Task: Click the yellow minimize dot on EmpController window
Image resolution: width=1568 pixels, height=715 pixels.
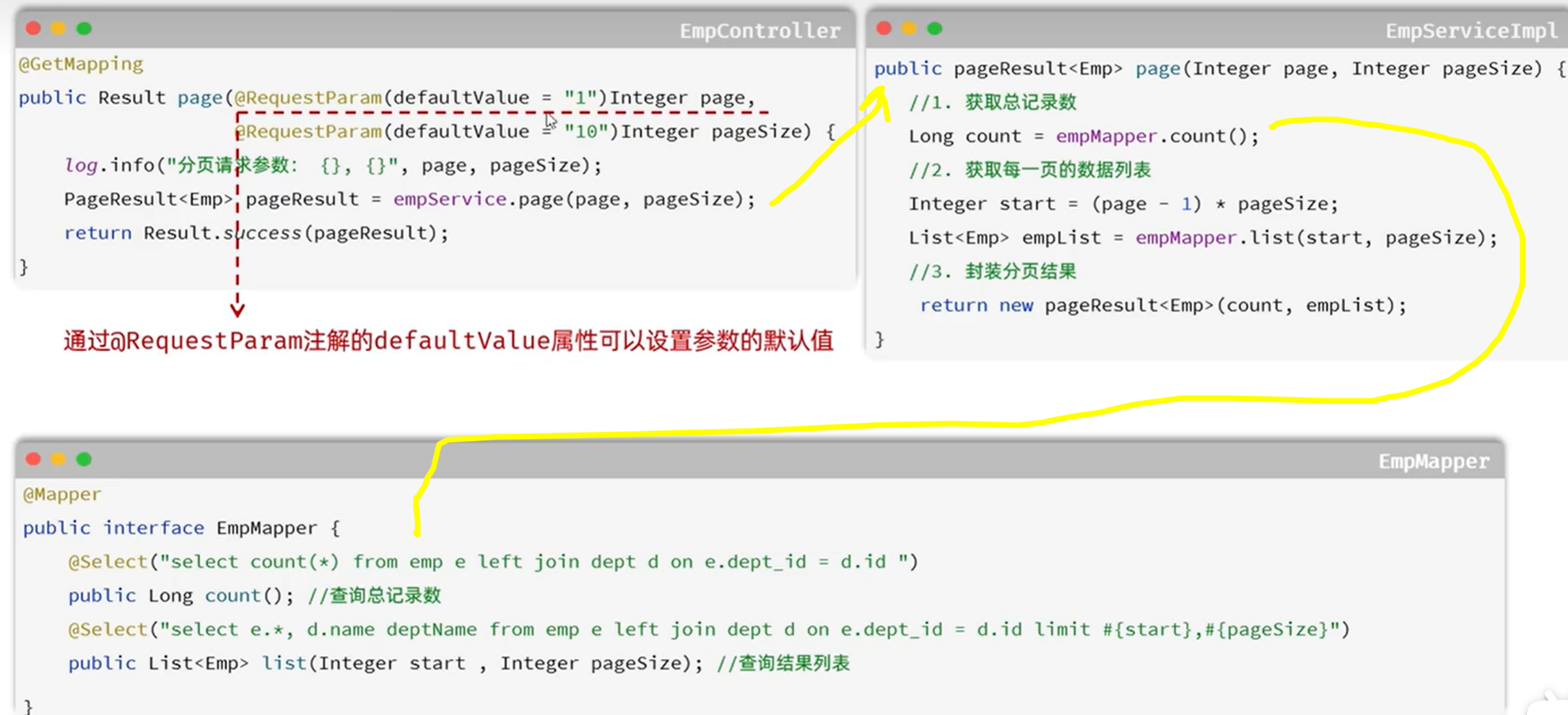Action: click(x=58, y=28)
